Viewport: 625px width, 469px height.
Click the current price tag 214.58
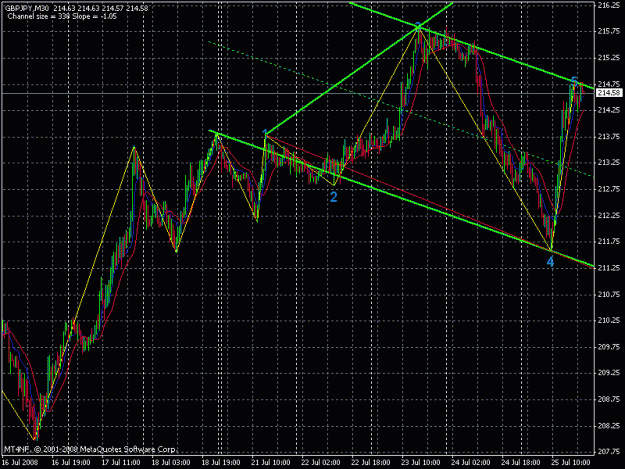point(609,93)
